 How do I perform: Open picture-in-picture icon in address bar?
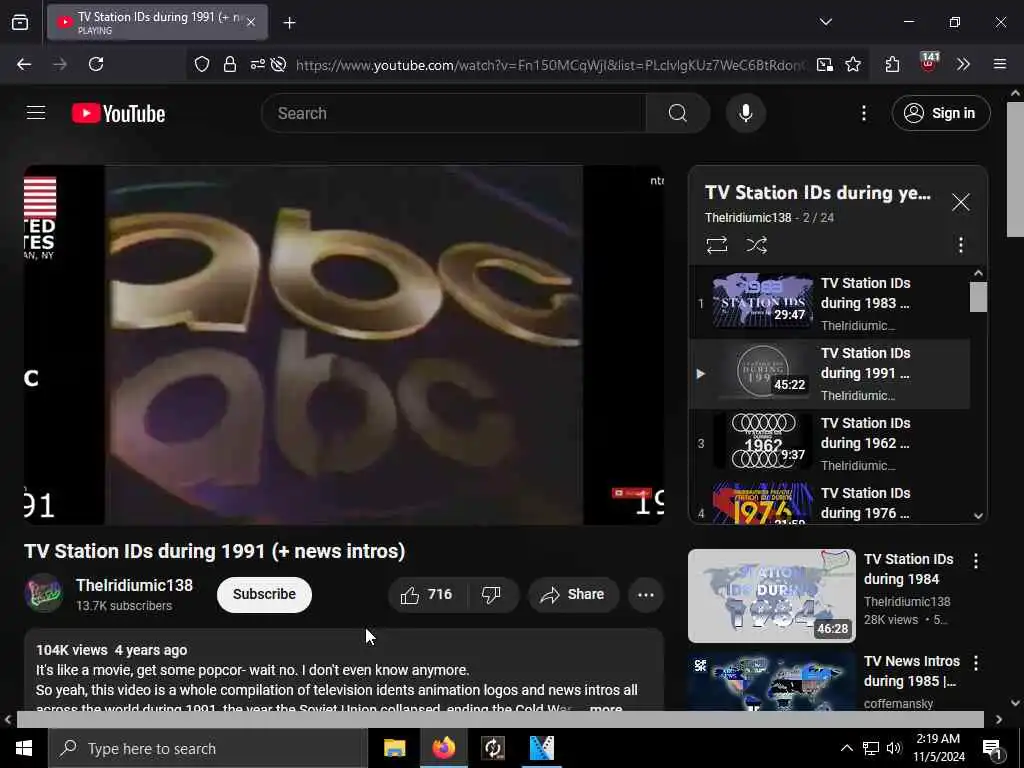click(825, 64)
